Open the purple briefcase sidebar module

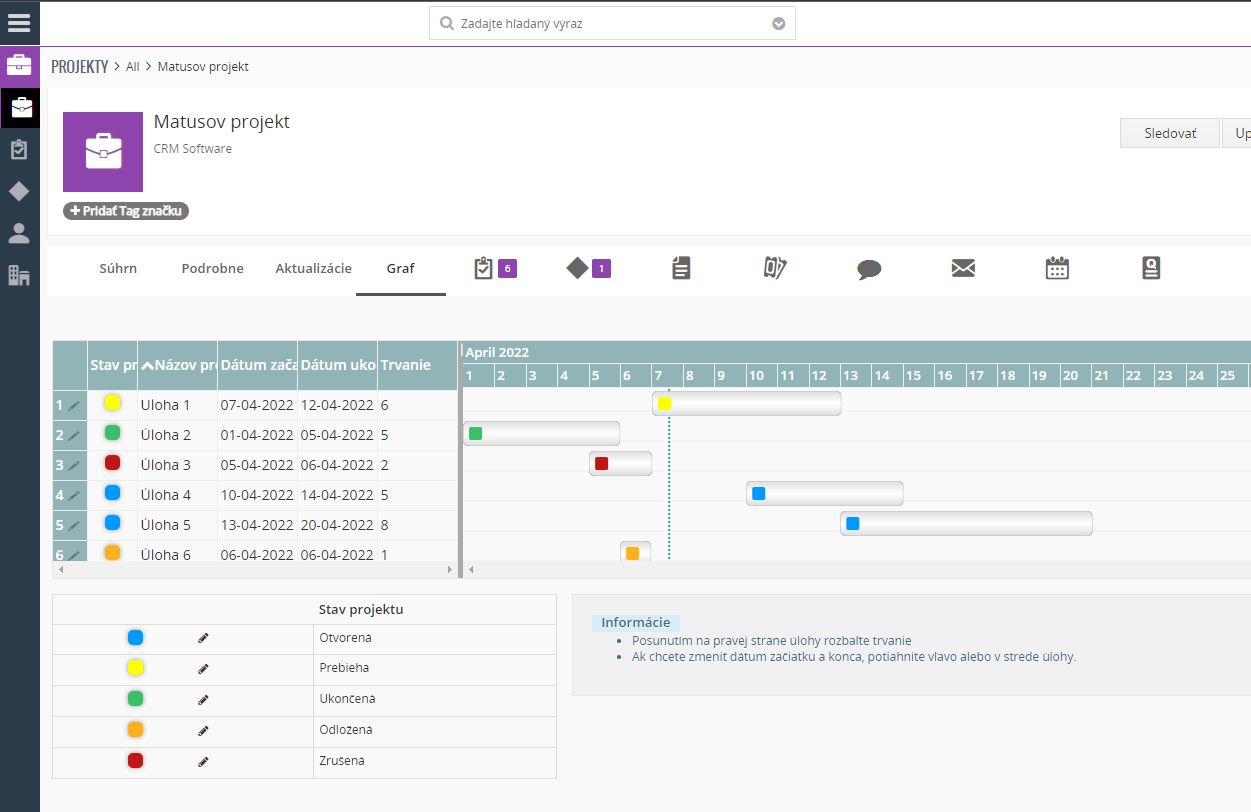(x=19, y=65)
